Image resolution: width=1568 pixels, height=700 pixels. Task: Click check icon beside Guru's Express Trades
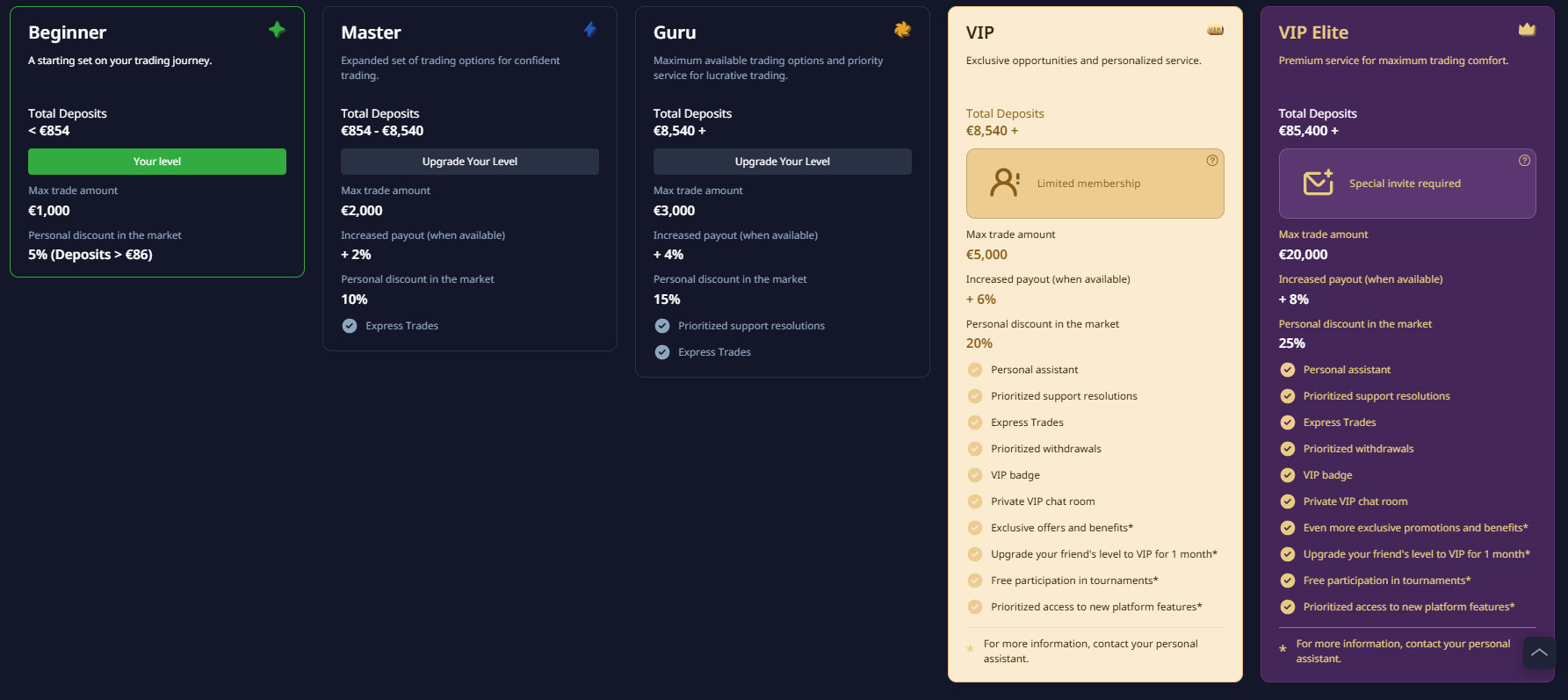pyautogui.click(x=662, y=352)
